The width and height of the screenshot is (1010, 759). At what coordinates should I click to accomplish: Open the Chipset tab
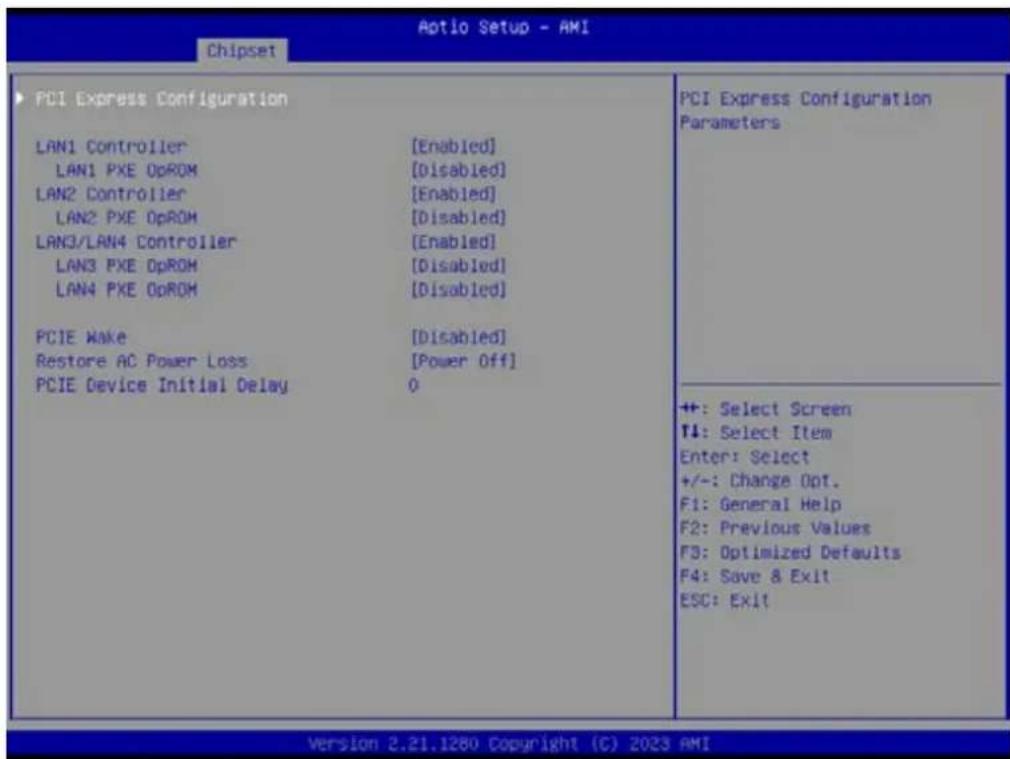coord(242,50)
